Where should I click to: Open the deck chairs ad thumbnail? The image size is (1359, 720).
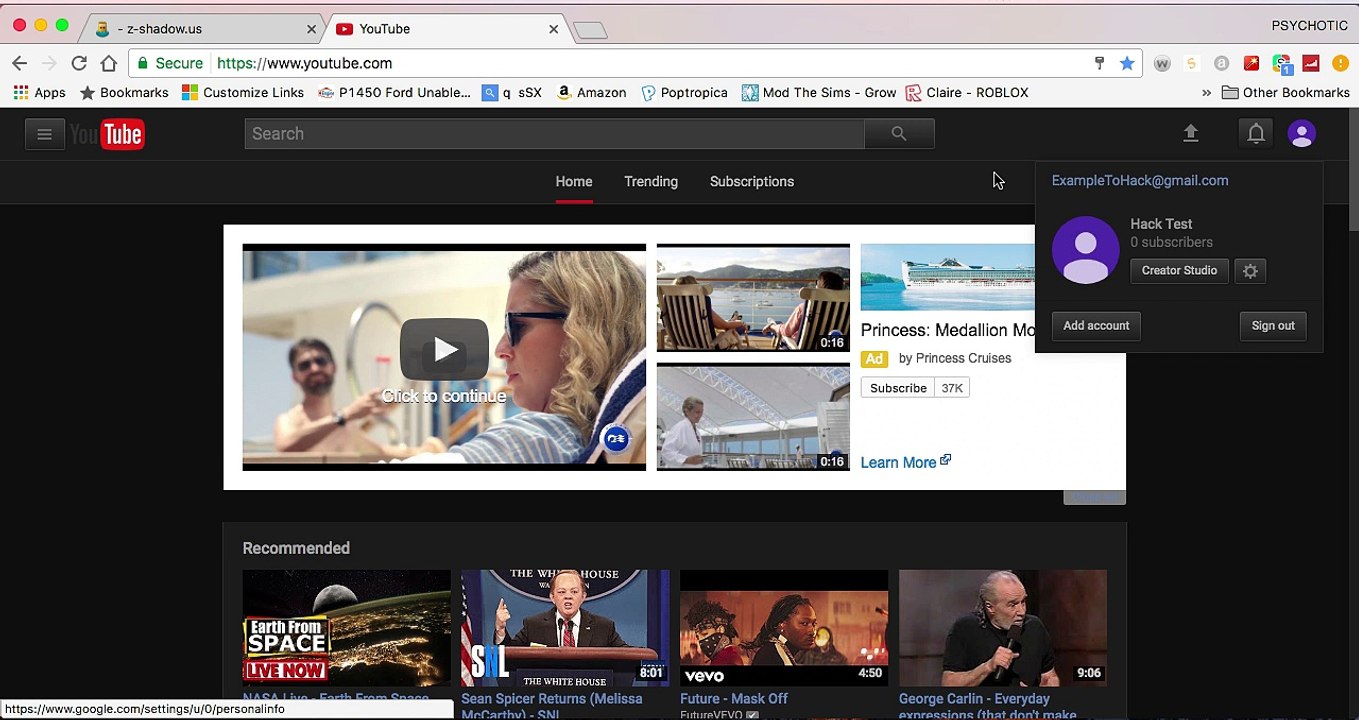coord(753,297)
